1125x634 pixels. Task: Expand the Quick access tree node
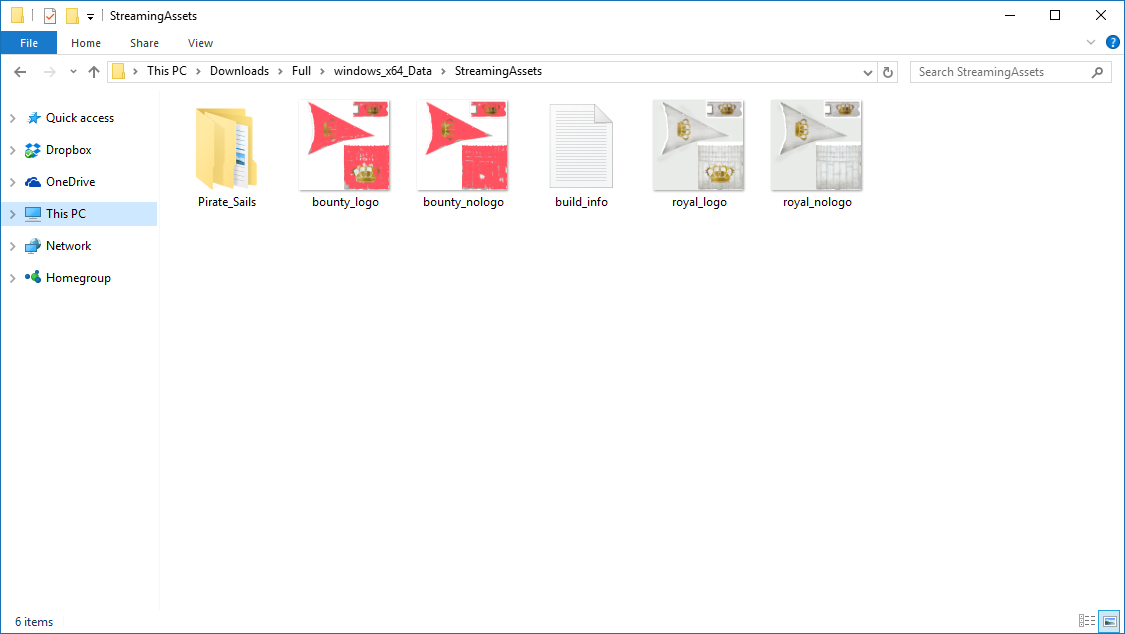(x=13, y=118)
